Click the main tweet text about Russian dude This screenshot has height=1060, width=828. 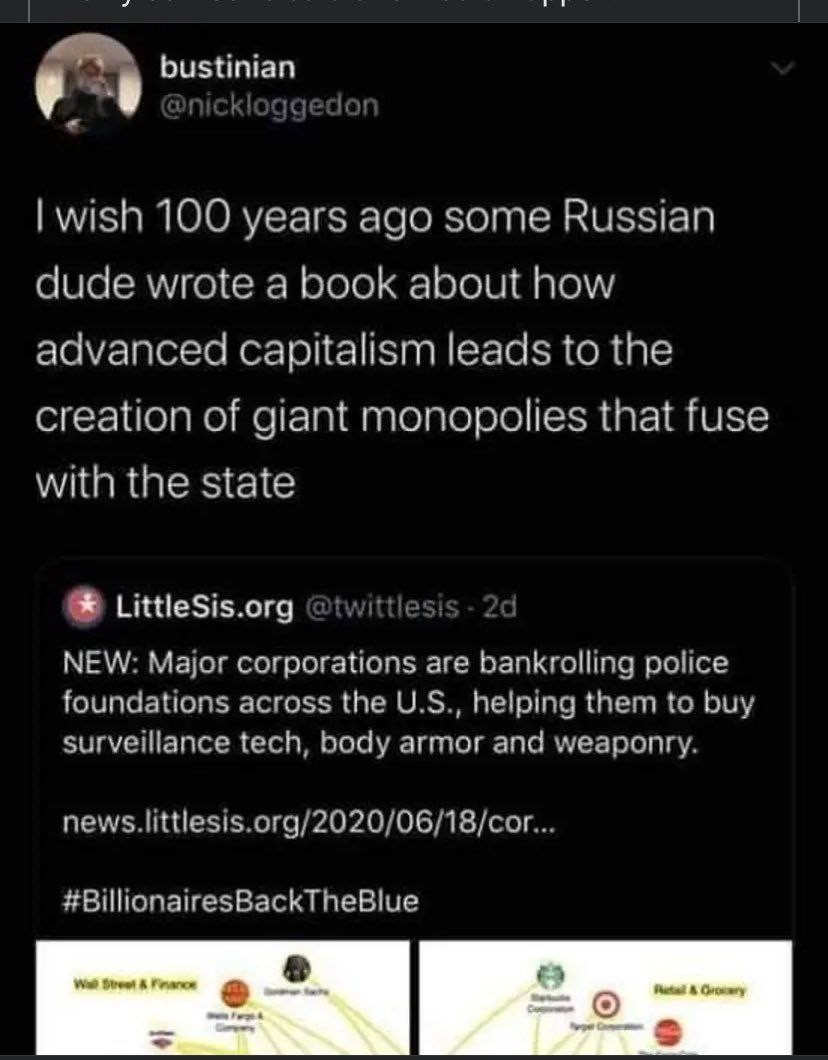(400, 351)
